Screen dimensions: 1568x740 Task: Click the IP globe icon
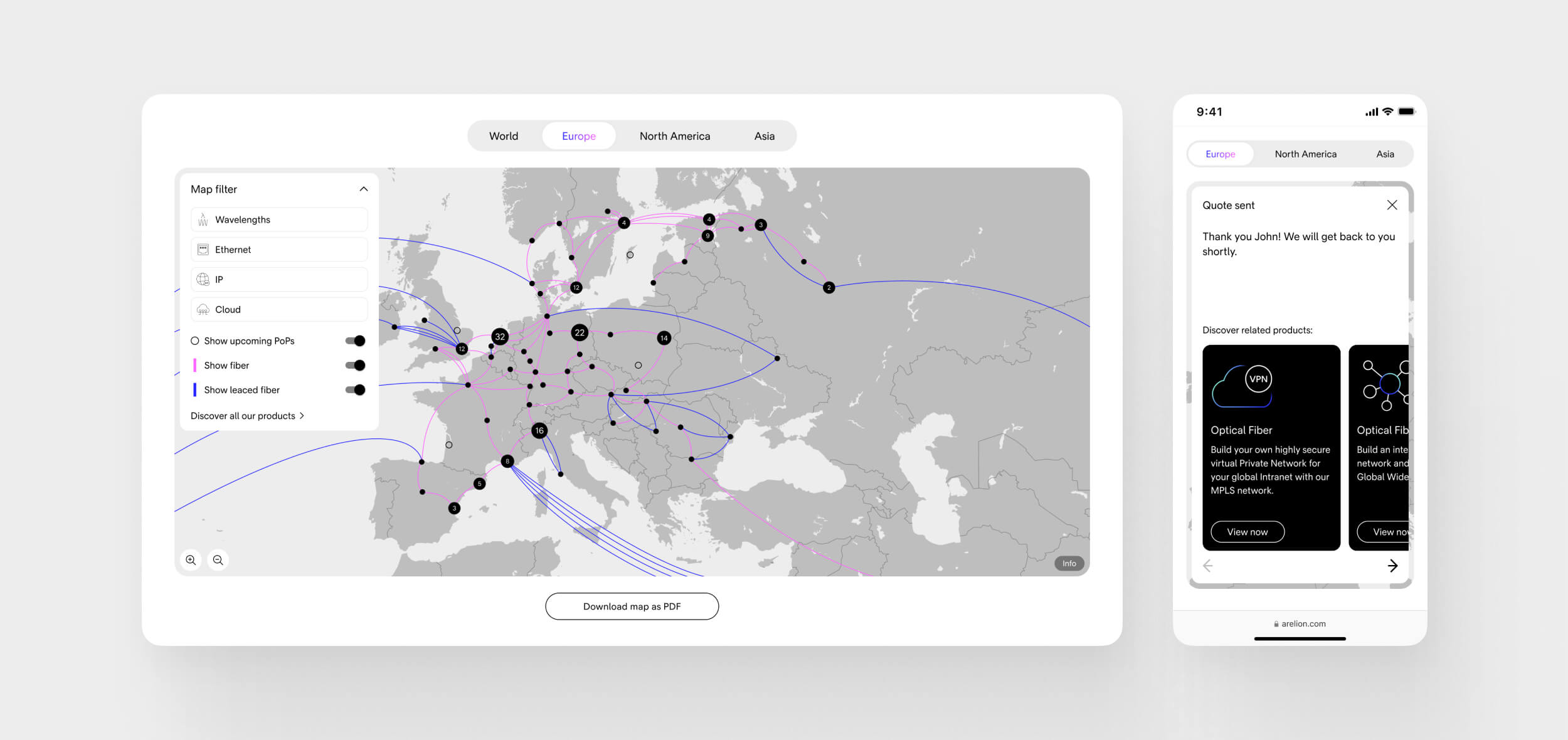click(x=203, y=280)
